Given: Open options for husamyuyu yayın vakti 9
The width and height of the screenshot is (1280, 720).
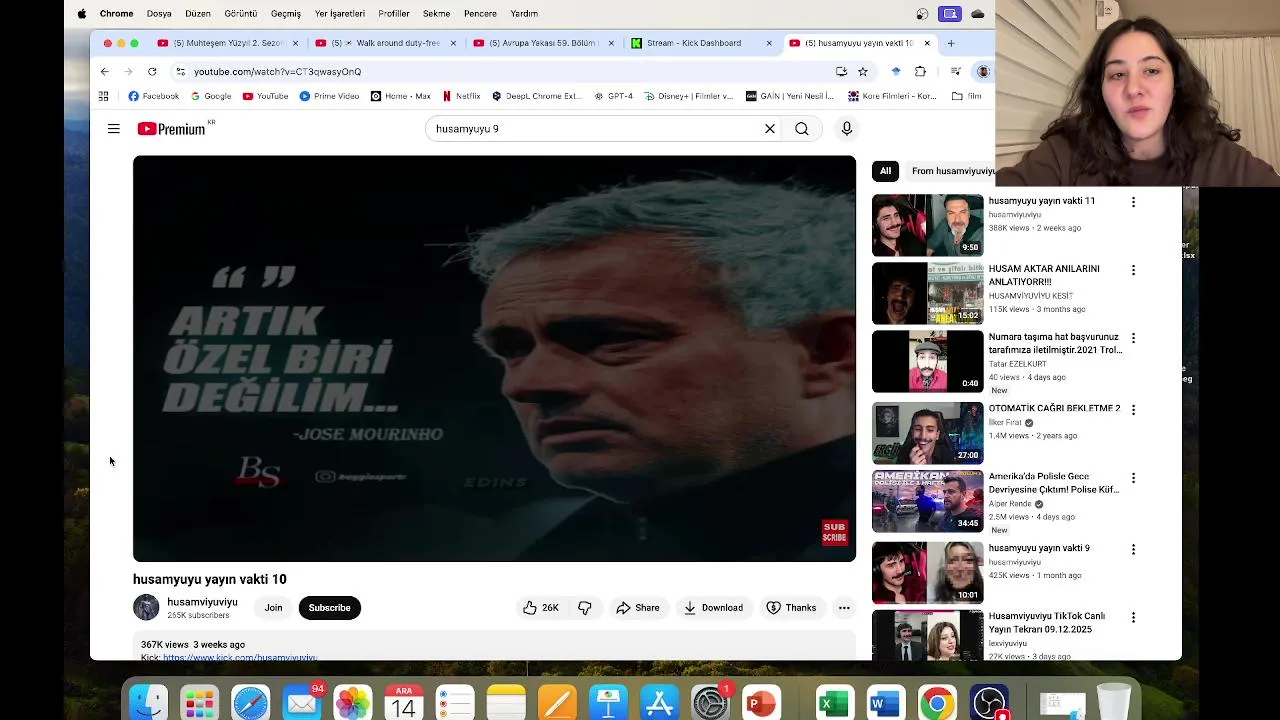Looking at the screenshot, I should [x=1133, y=550].
